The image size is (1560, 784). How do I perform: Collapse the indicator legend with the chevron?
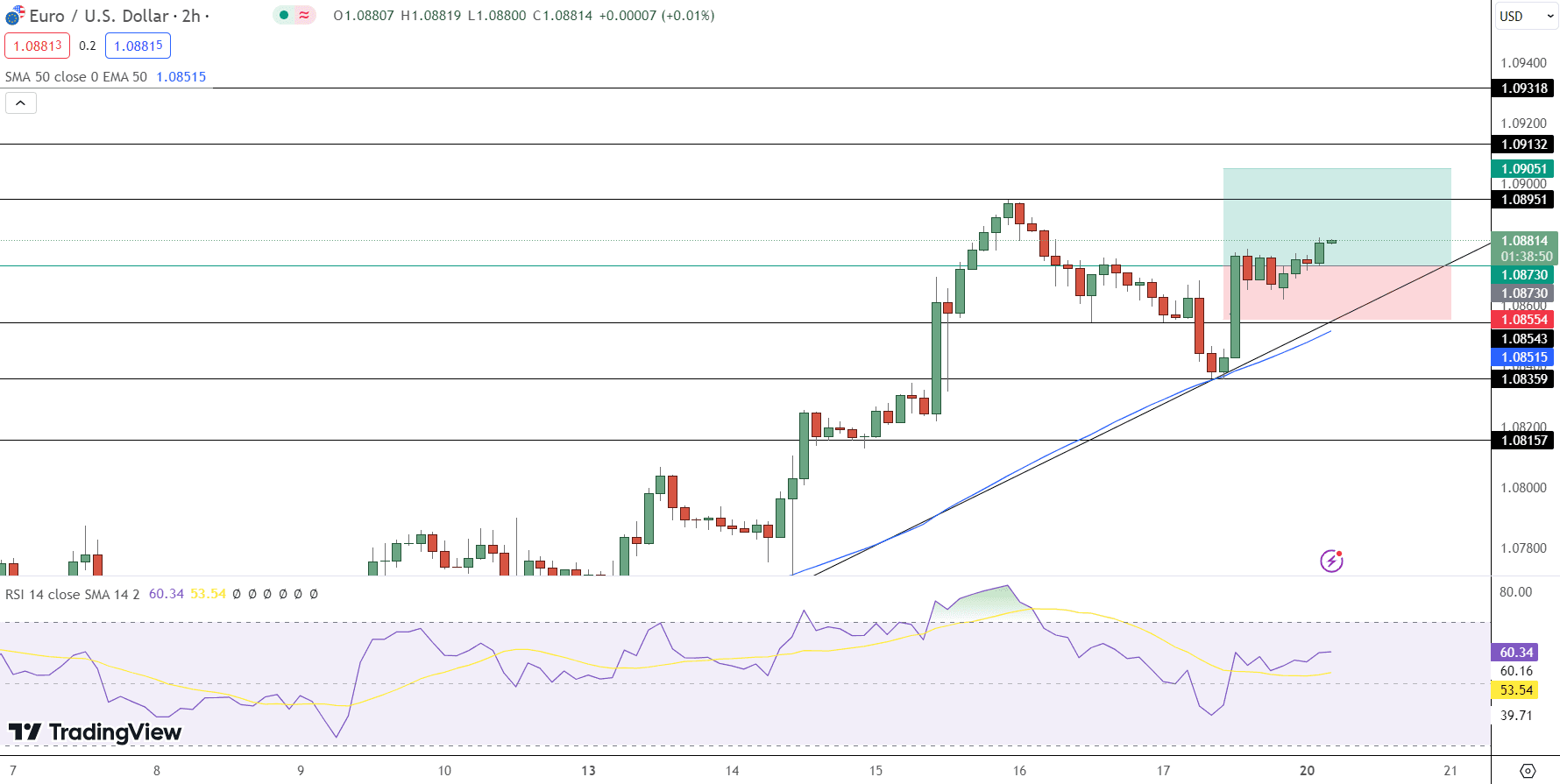[x=20, y=103]
